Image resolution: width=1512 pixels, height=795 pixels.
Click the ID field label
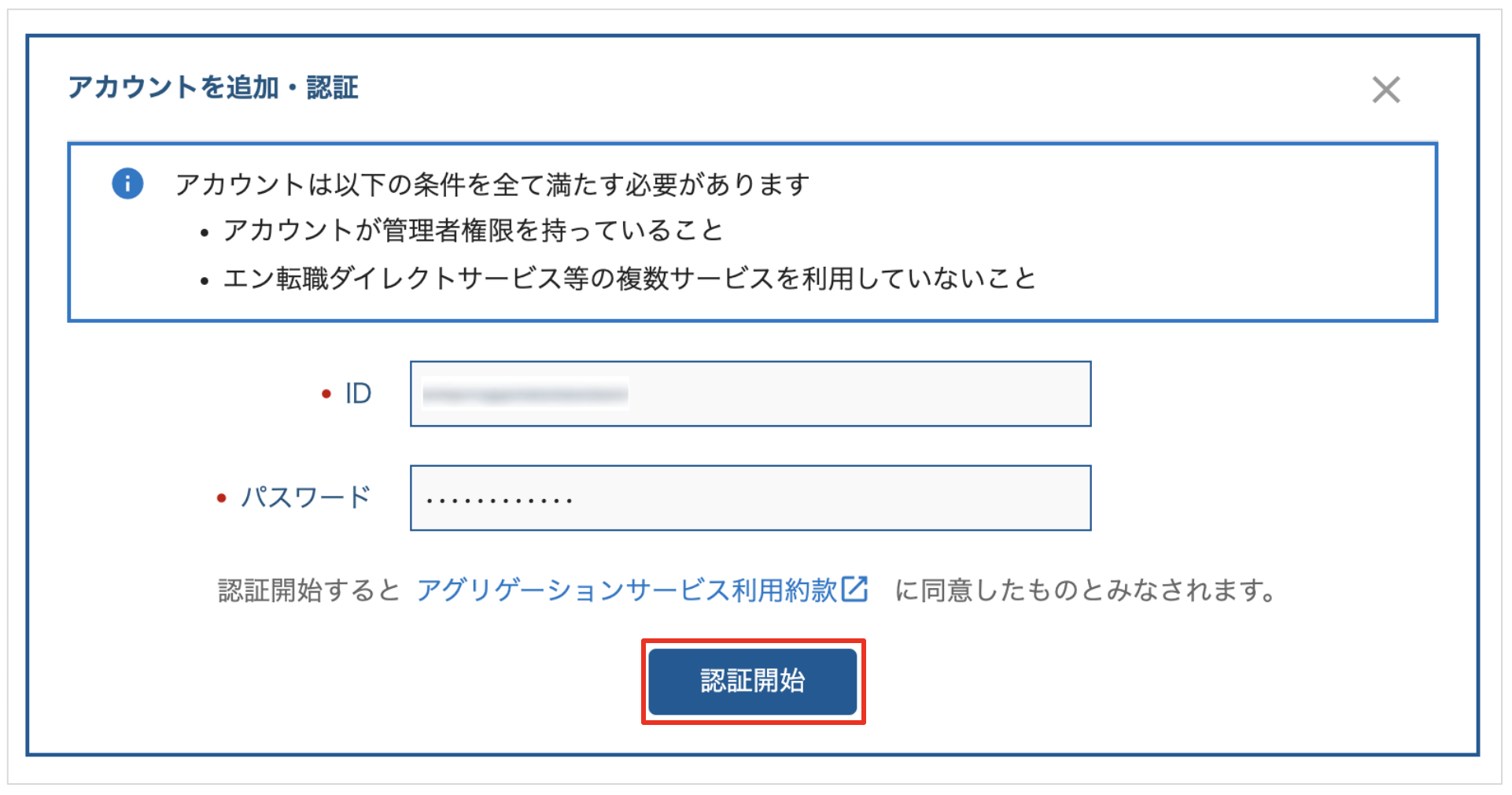358,394
